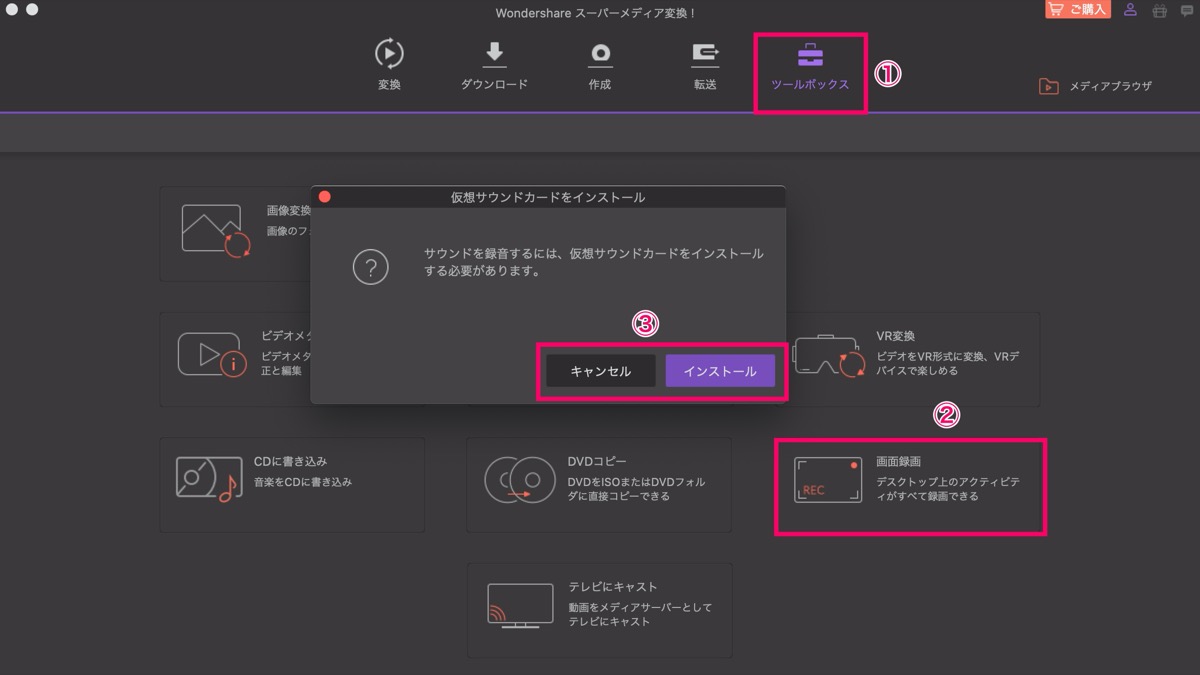This screenshot has height=675, width=1200.
Task: Click the gift box icon
Action: 1159,11
